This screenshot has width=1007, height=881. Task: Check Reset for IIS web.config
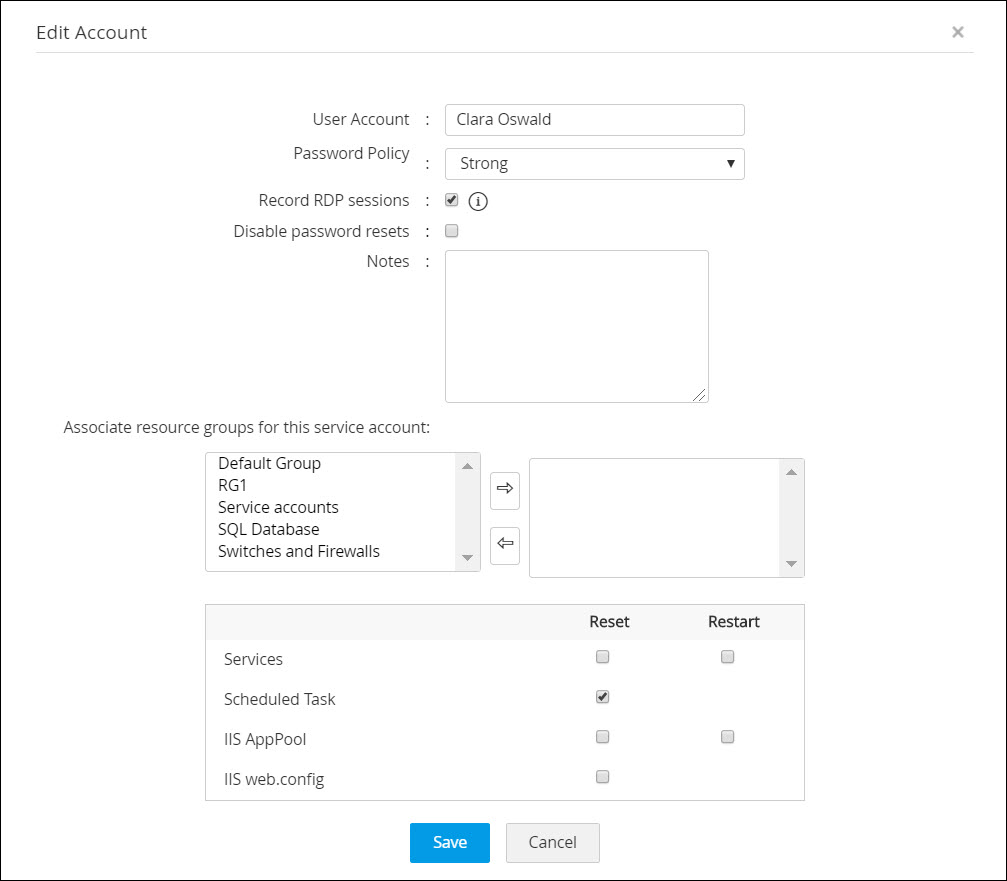point(602,777)
